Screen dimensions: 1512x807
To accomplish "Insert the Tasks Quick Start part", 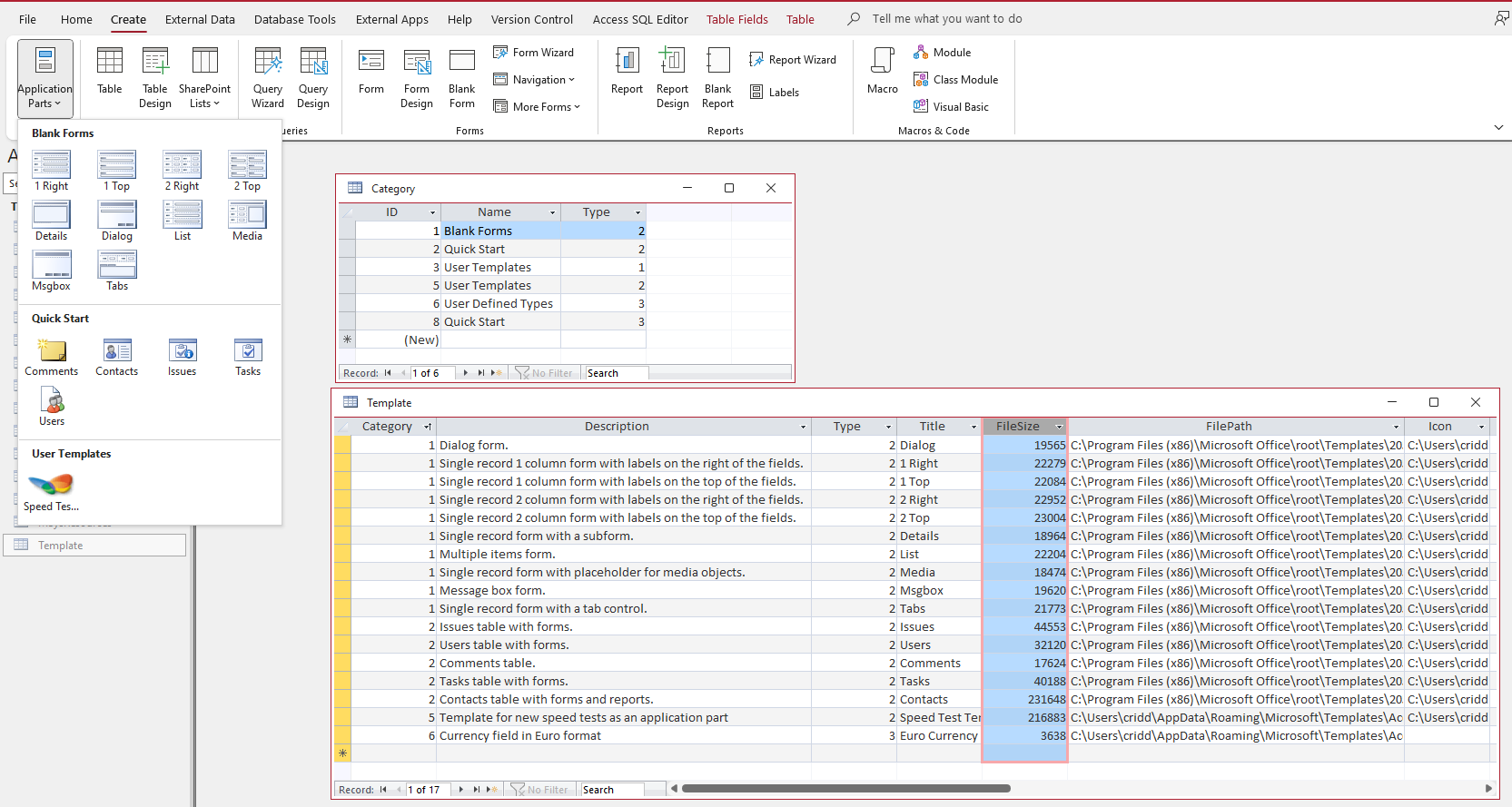I will (248, 357).
